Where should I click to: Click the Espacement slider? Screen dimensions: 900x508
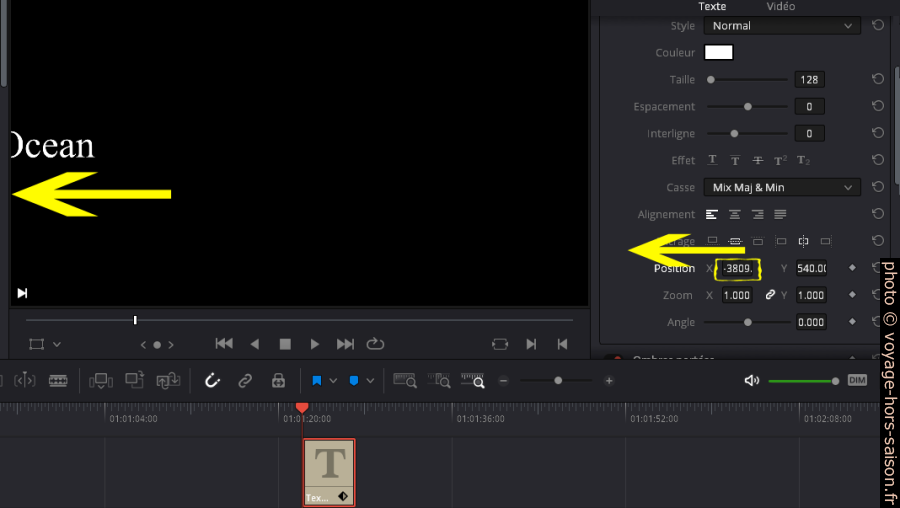click(747, 106)
